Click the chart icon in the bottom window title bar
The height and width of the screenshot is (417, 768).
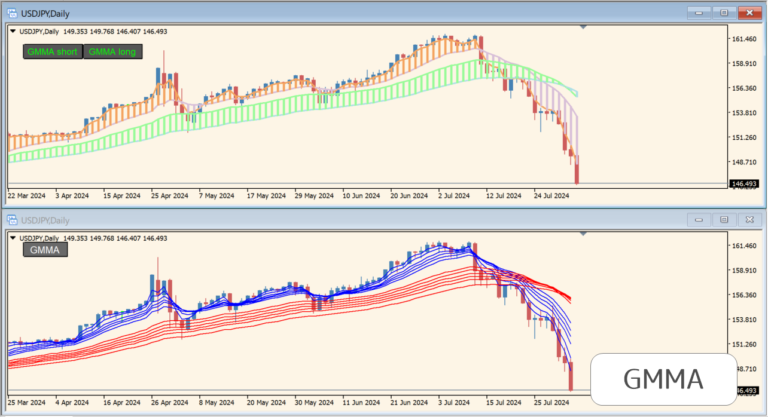13,219
